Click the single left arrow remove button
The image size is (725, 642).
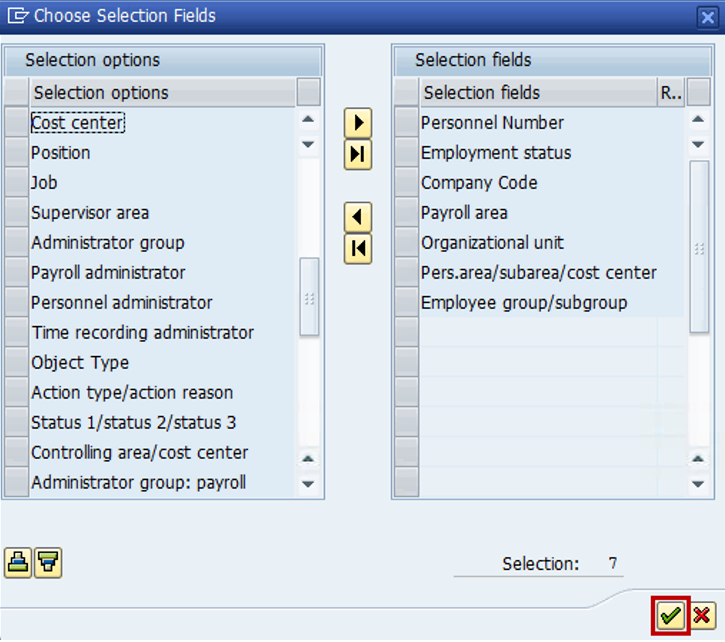click(x=357, y=217)
